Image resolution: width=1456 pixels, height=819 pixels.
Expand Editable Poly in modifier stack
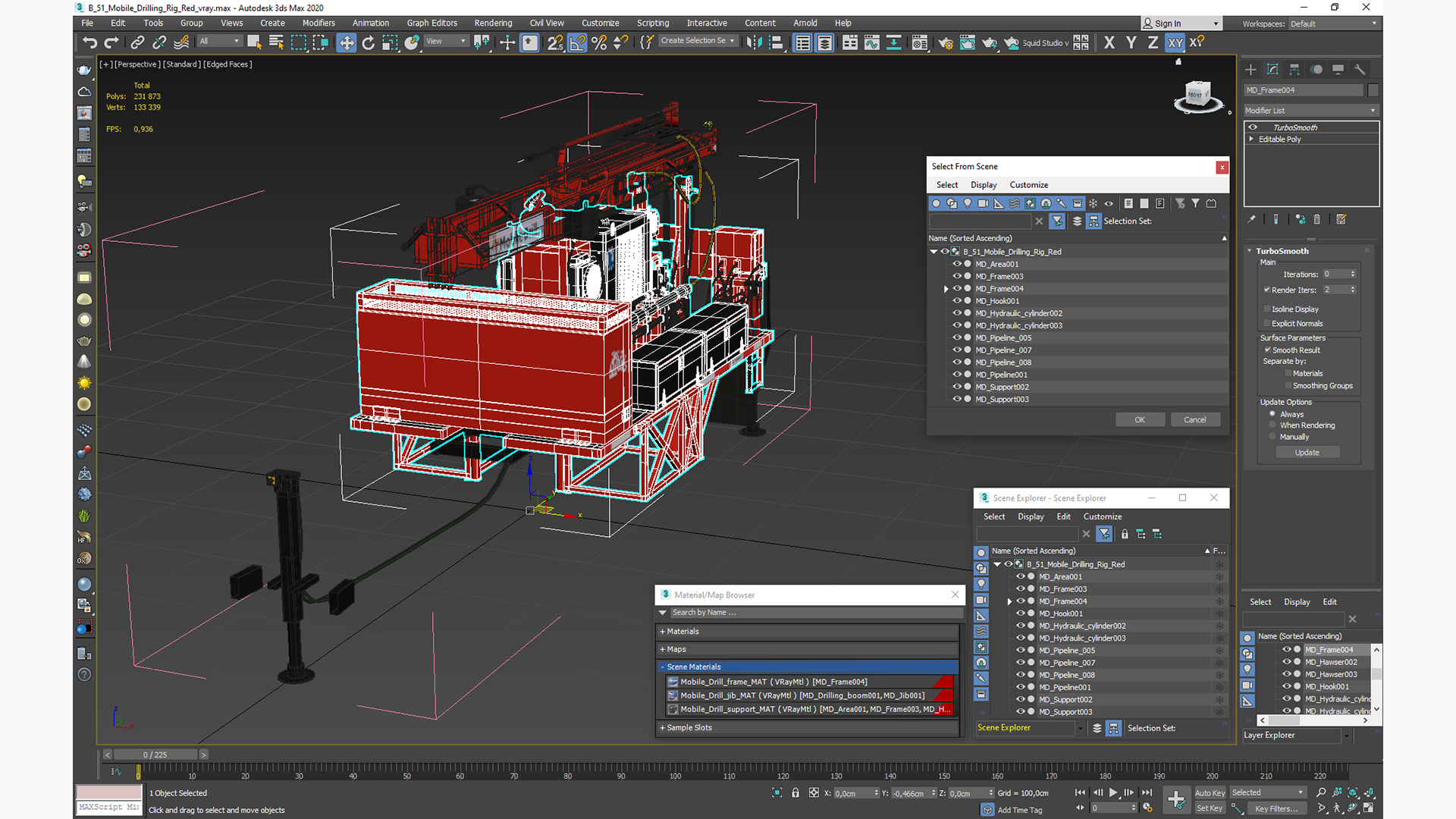1251,139
